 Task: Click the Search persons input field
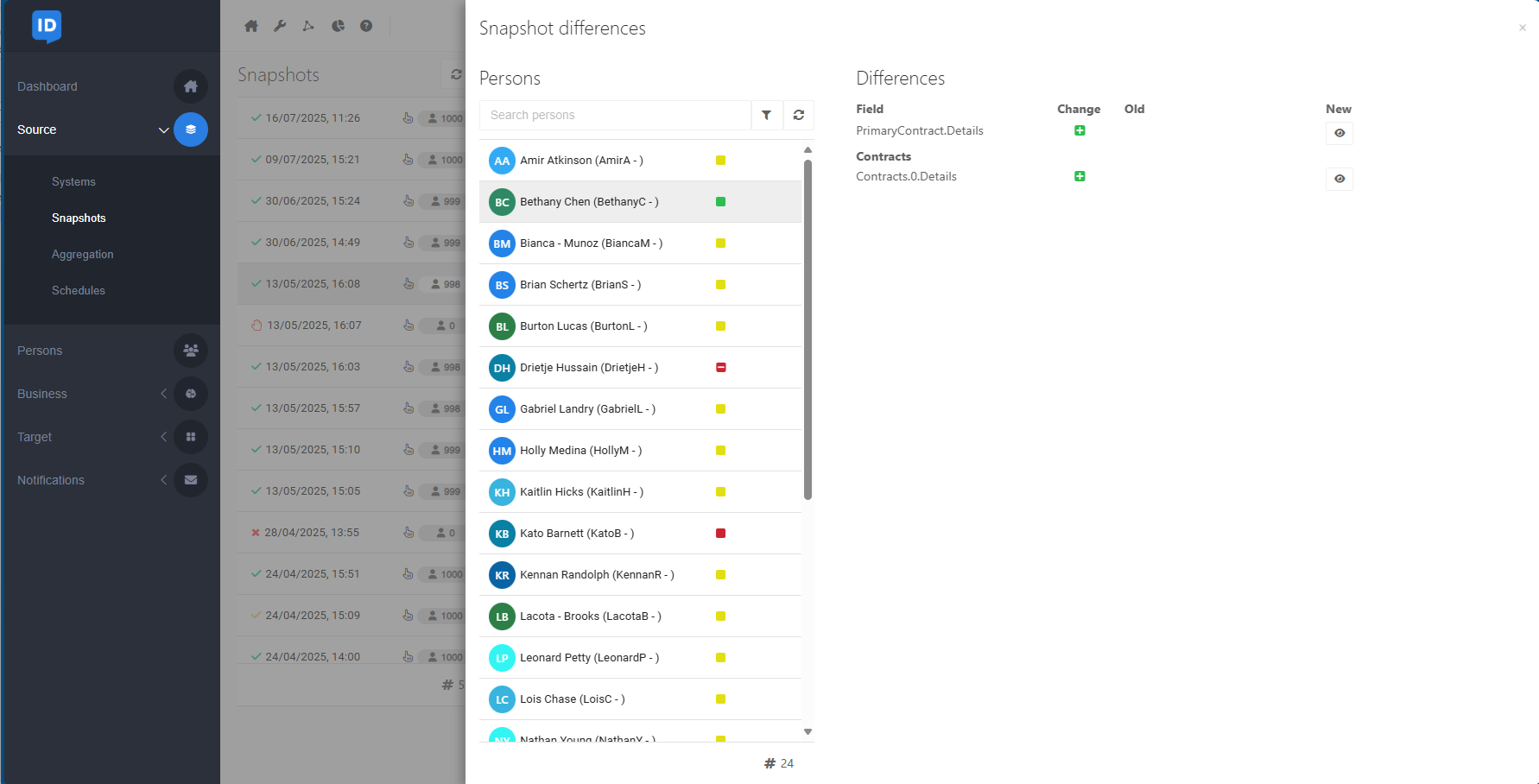pyautogui.click(x=615, y=115)
